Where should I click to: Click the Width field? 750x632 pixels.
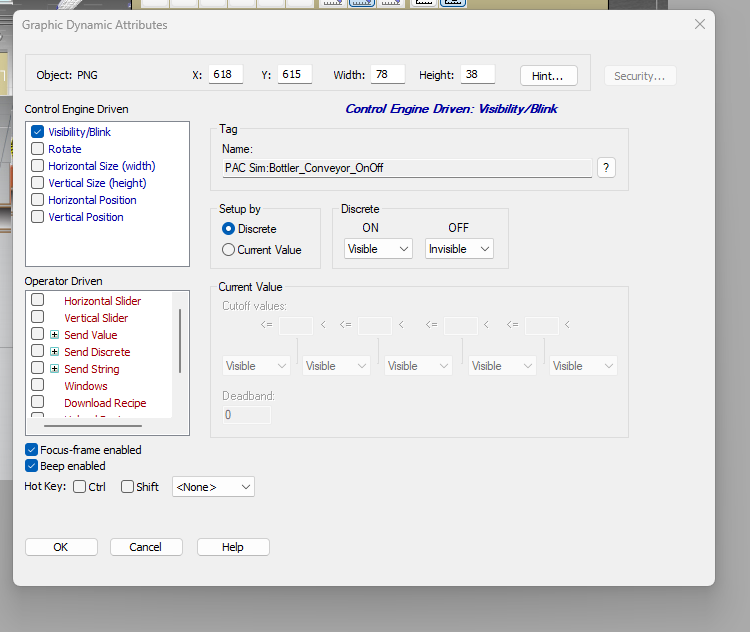click(387, 74)
